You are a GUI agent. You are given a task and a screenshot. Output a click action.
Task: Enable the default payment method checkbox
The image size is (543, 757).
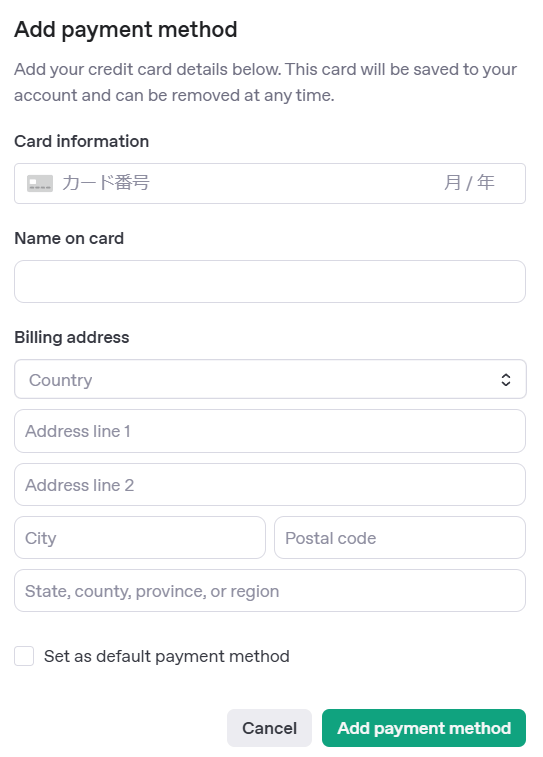[24, 656]
